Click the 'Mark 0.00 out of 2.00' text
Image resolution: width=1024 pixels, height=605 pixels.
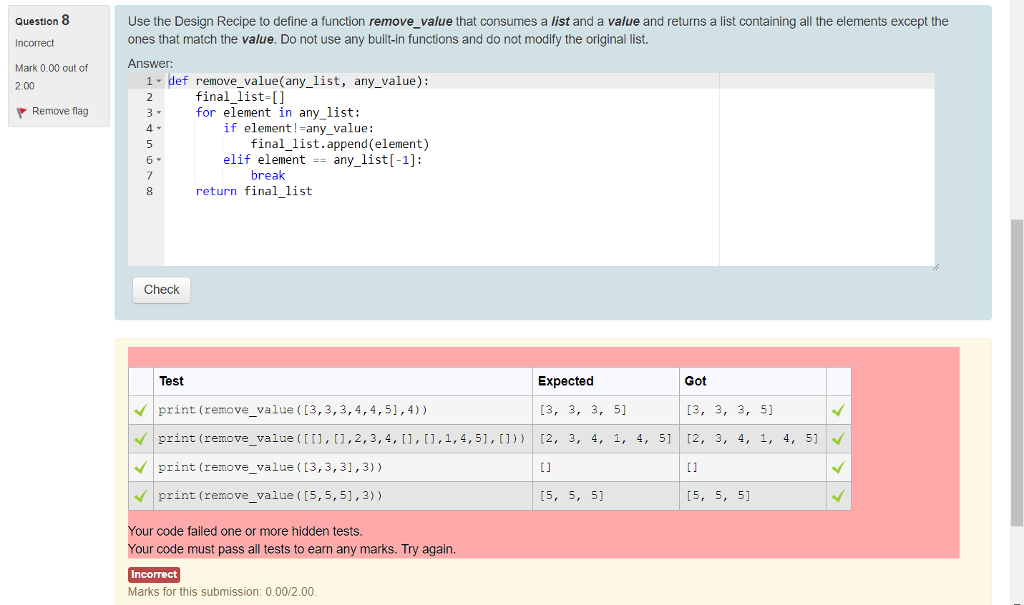point(52,77)
